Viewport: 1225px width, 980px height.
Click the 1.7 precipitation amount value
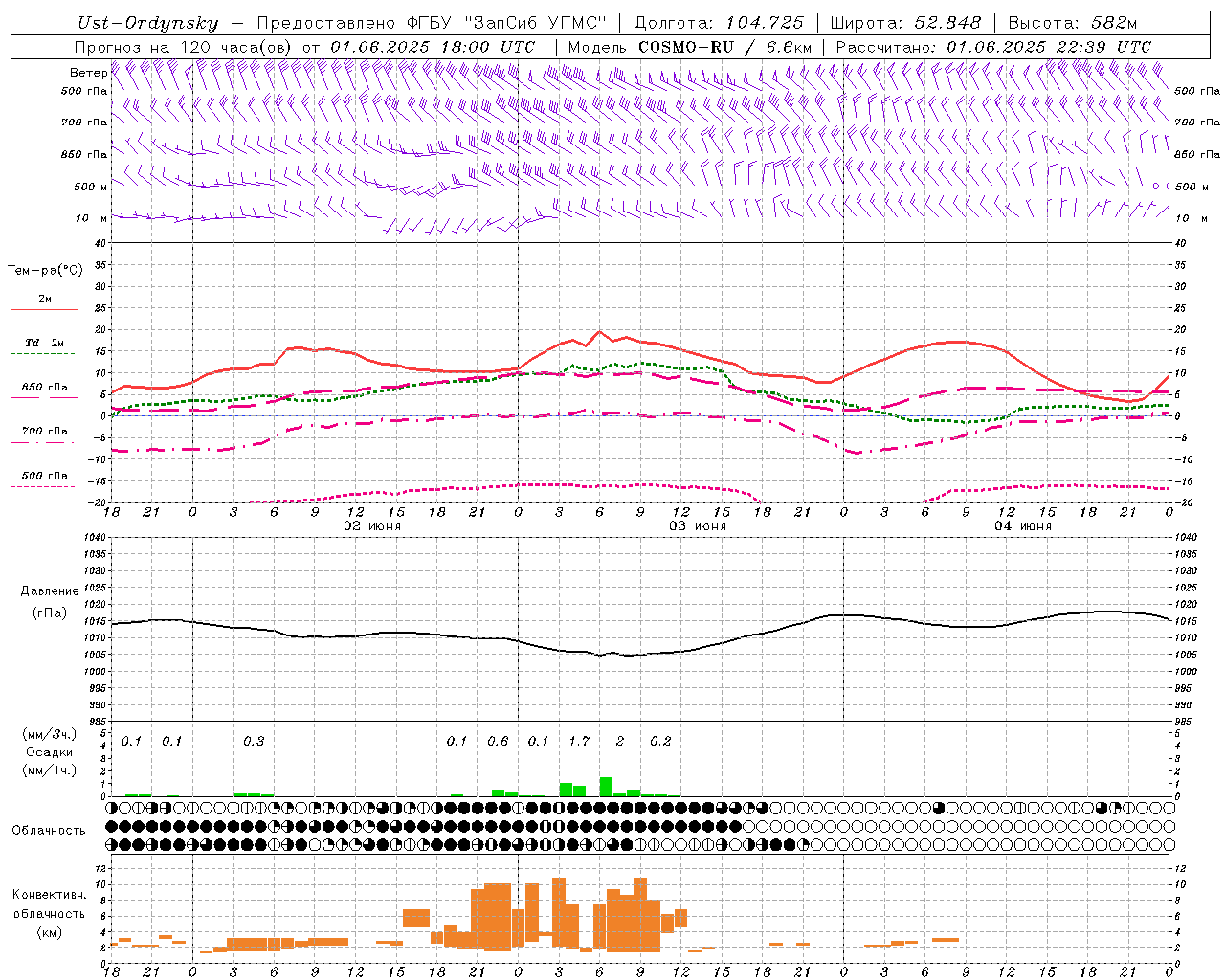(x=579, y=742)
